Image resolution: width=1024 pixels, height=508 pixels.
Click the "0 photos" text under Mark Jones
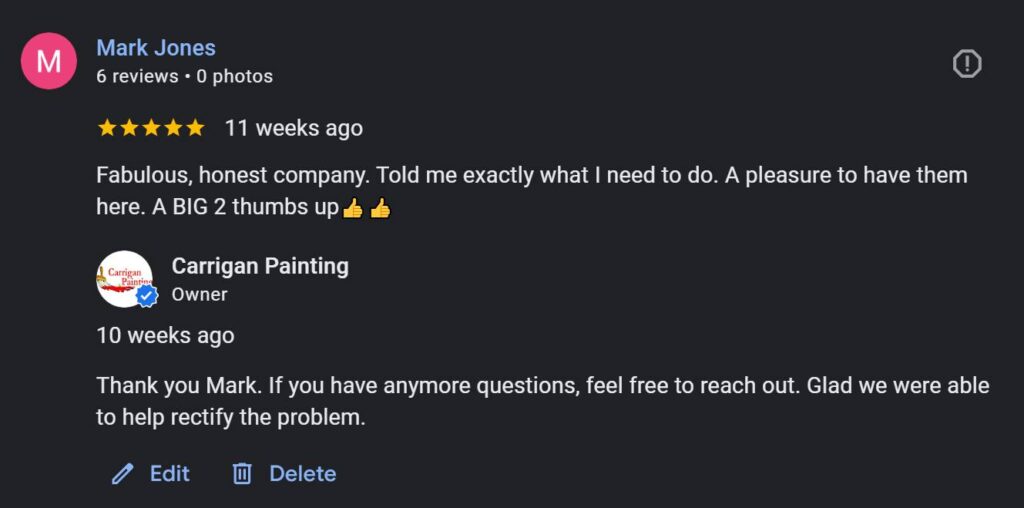click(234, 76)
